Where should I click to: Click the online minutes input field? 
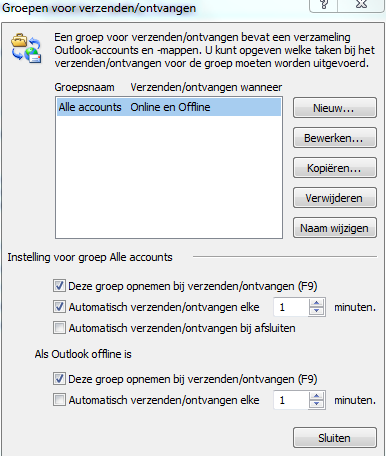(292, 307)
